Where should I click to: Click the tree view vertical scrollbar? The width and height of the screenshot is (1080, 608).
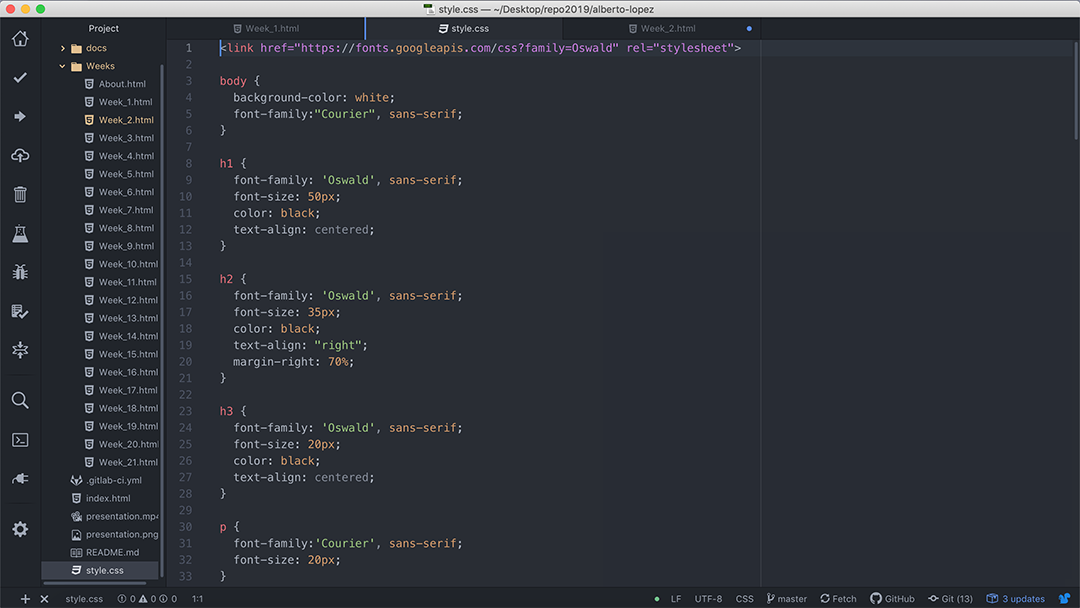tap(162, 322)
